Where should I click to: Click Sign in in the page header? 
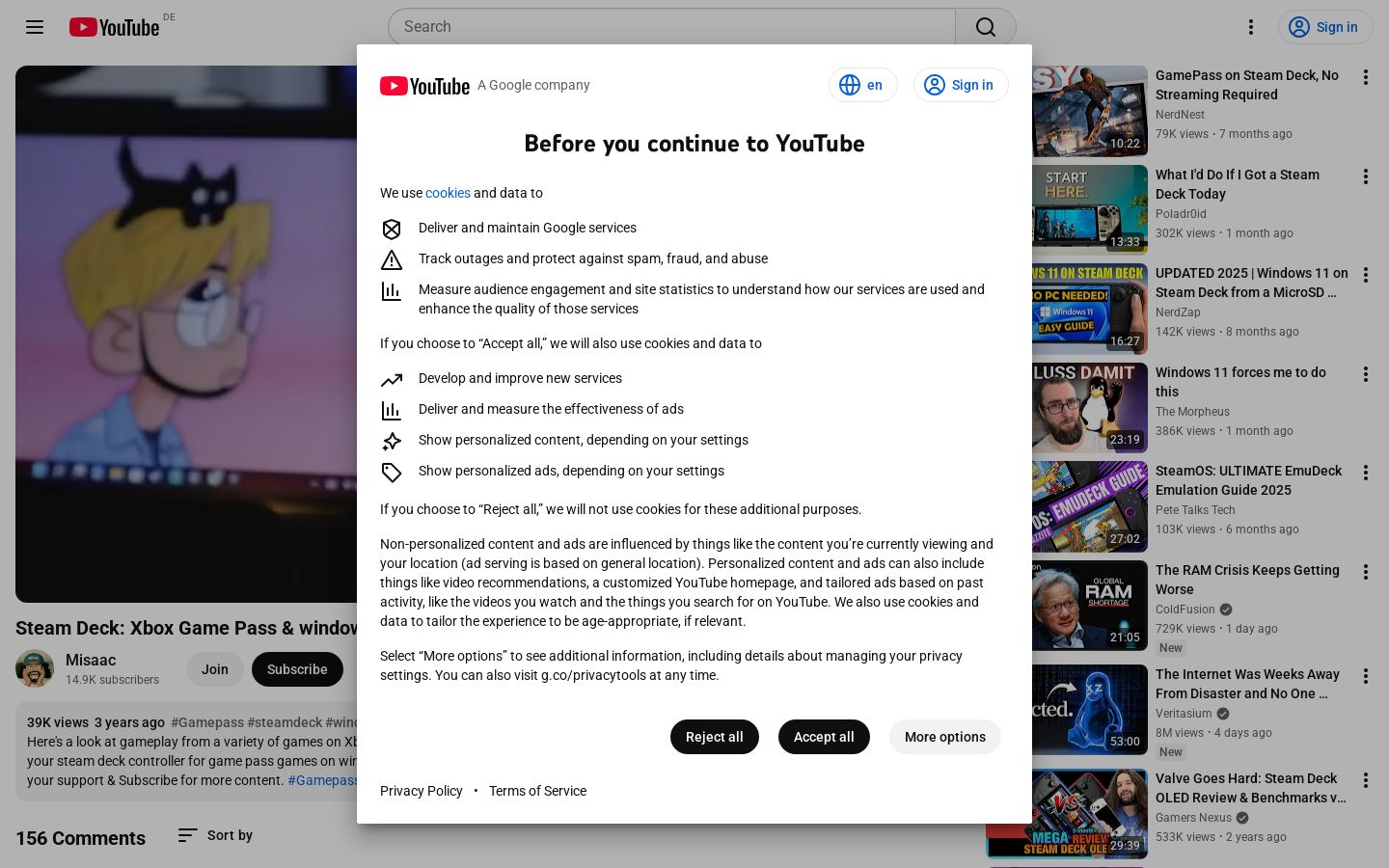pyautogui.click(x=1324, y=27)
